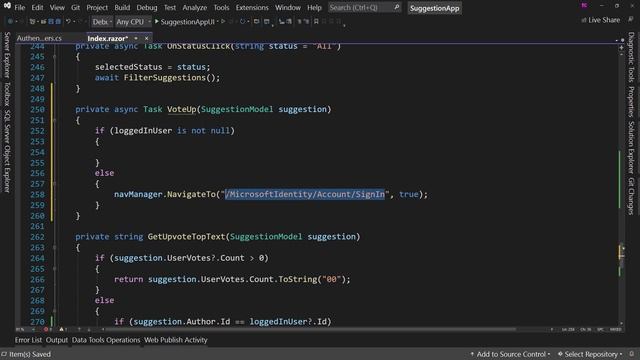Open the Debug menu

click(147, 7)
